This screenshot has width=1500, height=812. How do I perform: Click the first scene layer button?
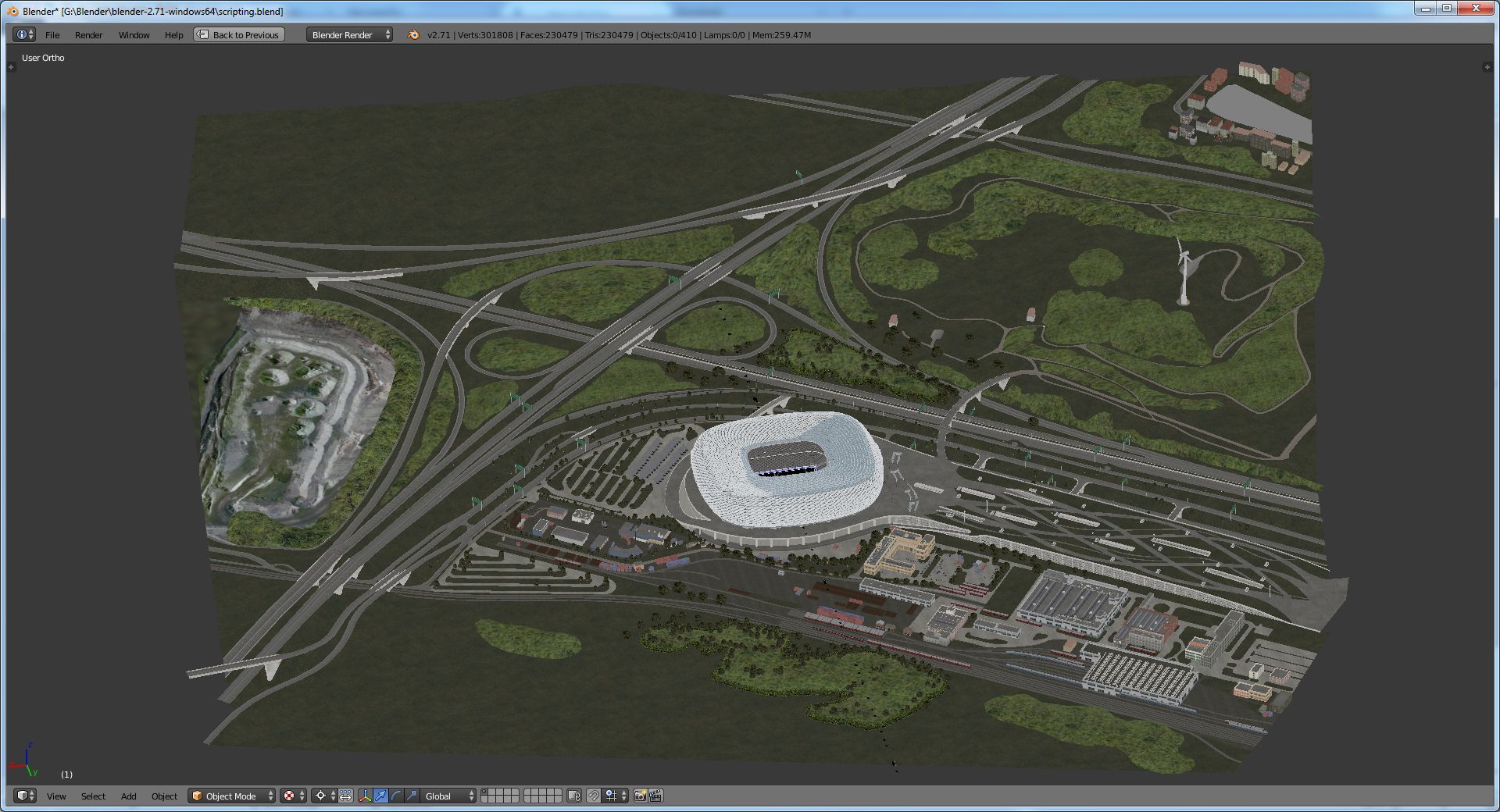(x=485, y=792)
